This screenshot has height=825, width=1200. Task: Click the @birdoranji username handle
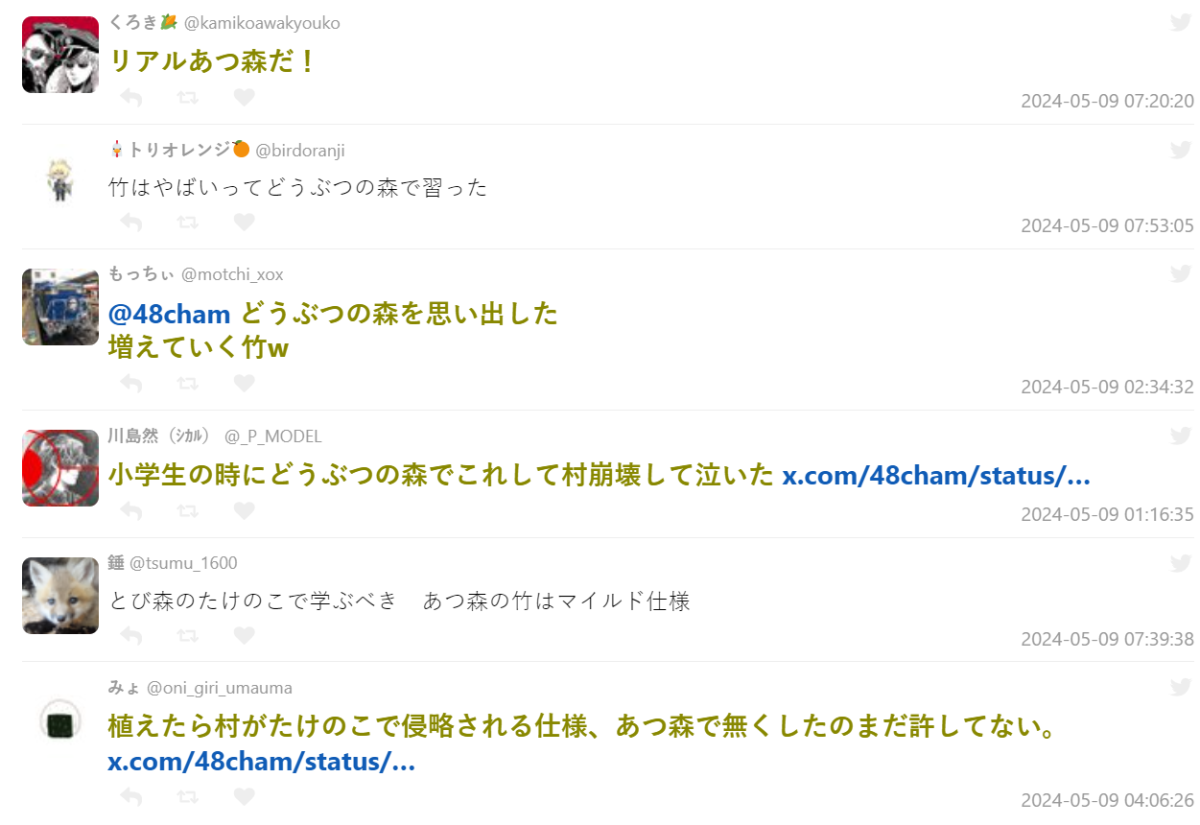click(300, 150)
